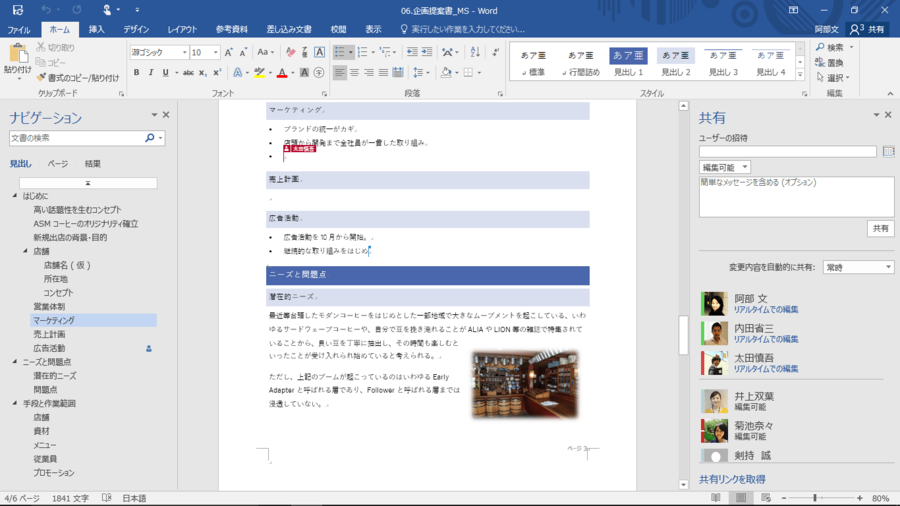900x506 pixels.
Task: Click the 共有リンクを取得 link
Action: (732, 479)
